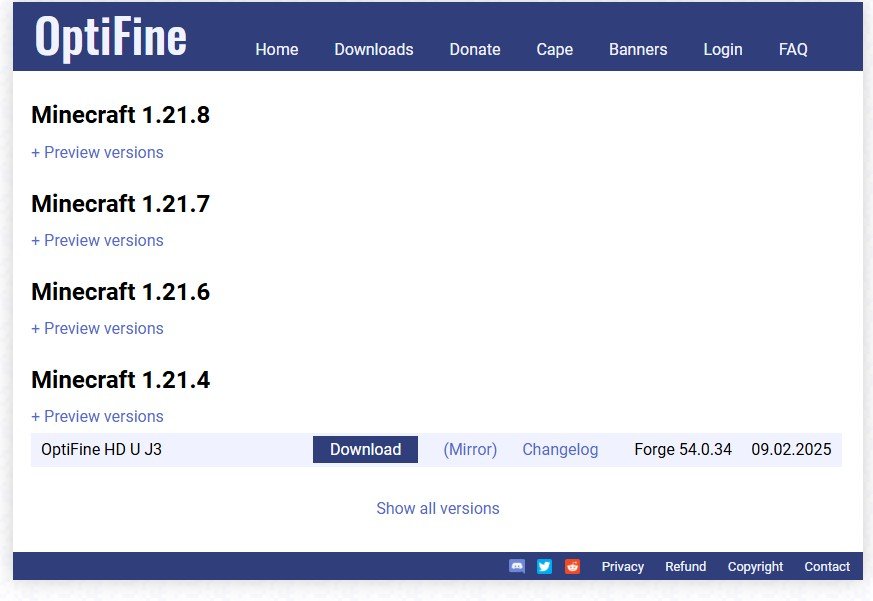This screenshot has width=873, height=601.
Task: Select the Minecraft 1.21.8 heading
Action: pyautogui.click(x=121, y=115)
